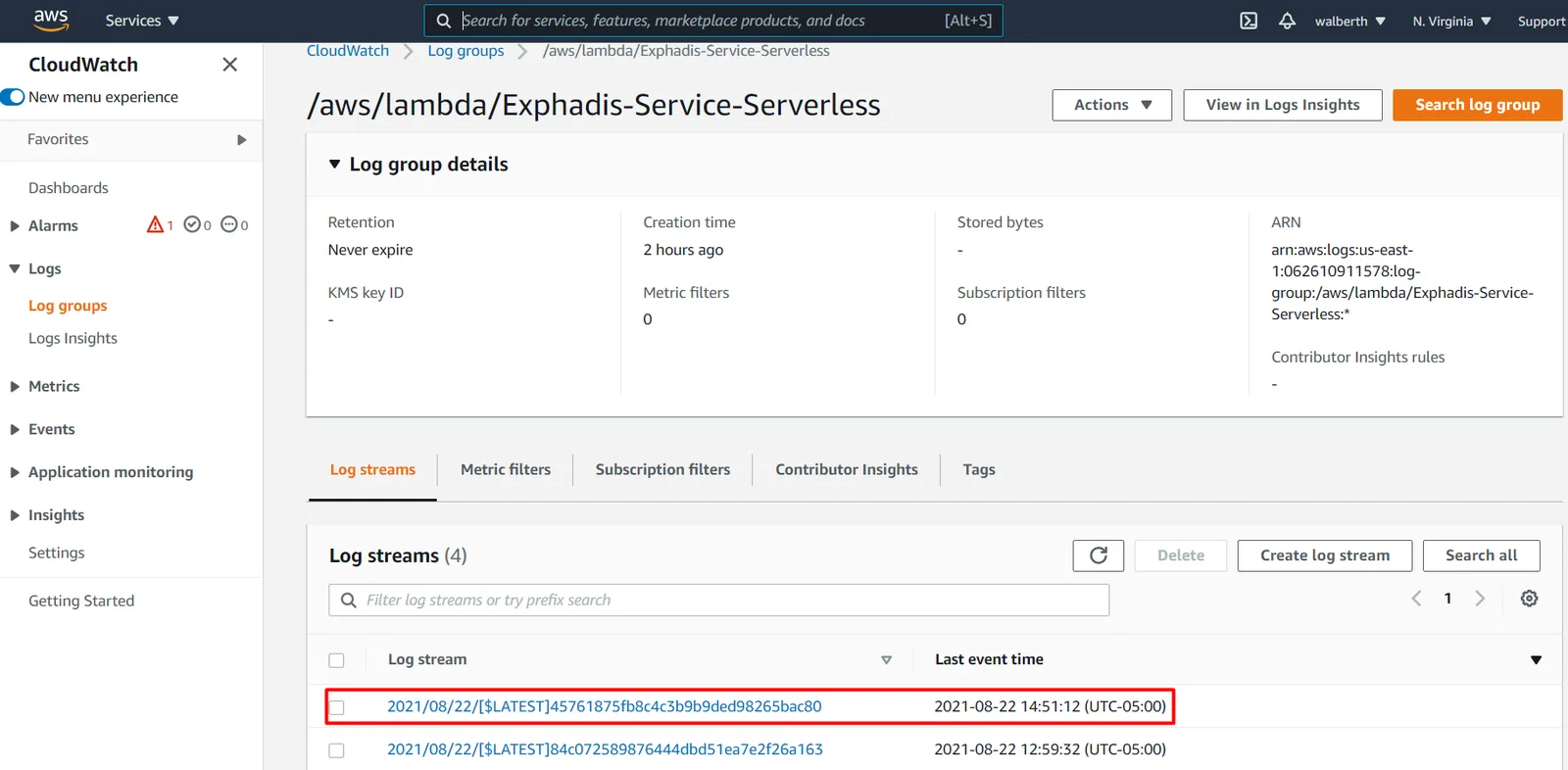The width and height of the screenshot is (1568, 770).
Task: Click the '2 hours ago' creation time
Action: (683, 250)
